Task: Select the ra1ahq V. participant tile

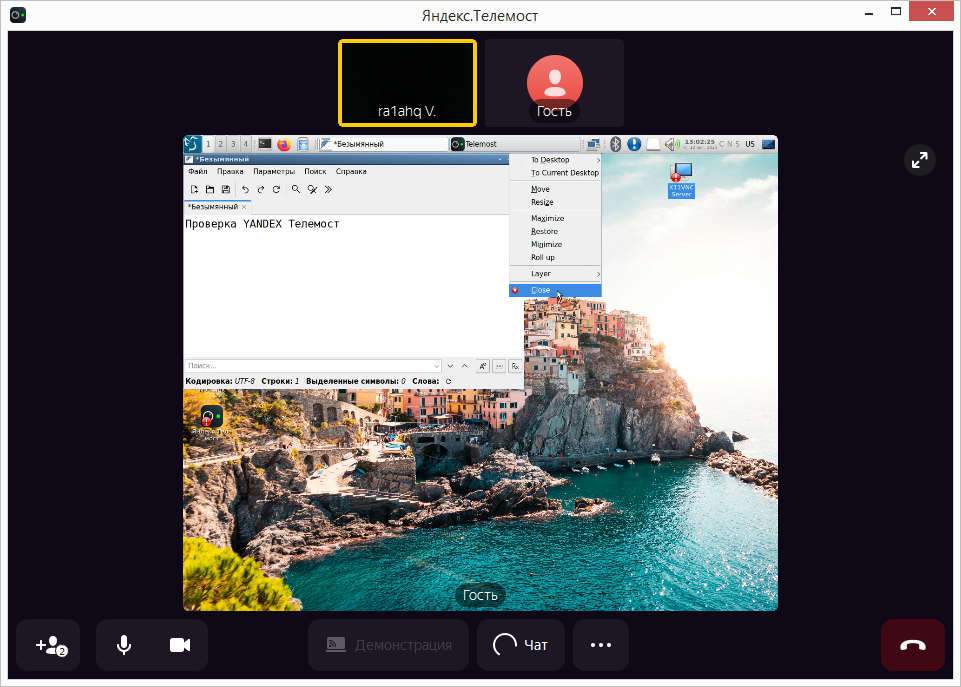Action: (x=407, y=83)
